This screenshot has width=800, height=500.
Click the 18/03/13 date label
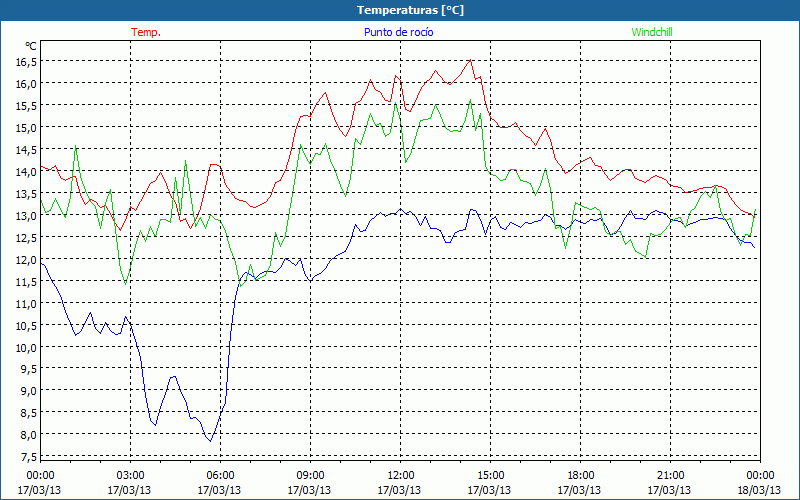(x=759, y=490)
